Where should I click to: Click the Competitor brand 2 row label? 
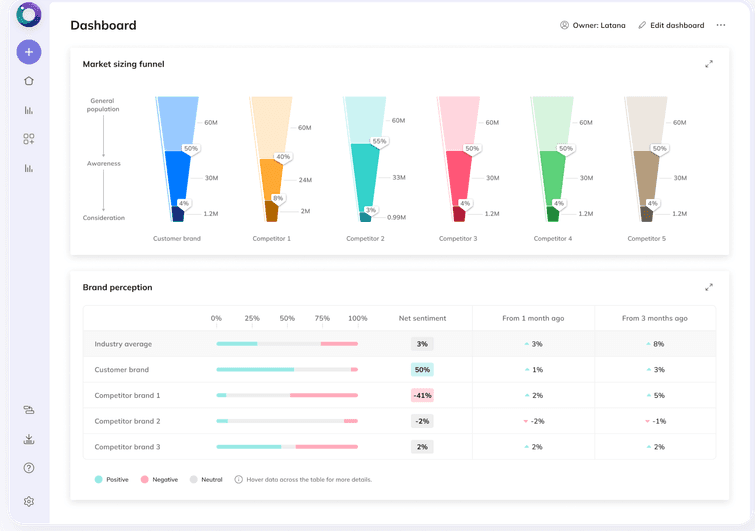[127, 421]
